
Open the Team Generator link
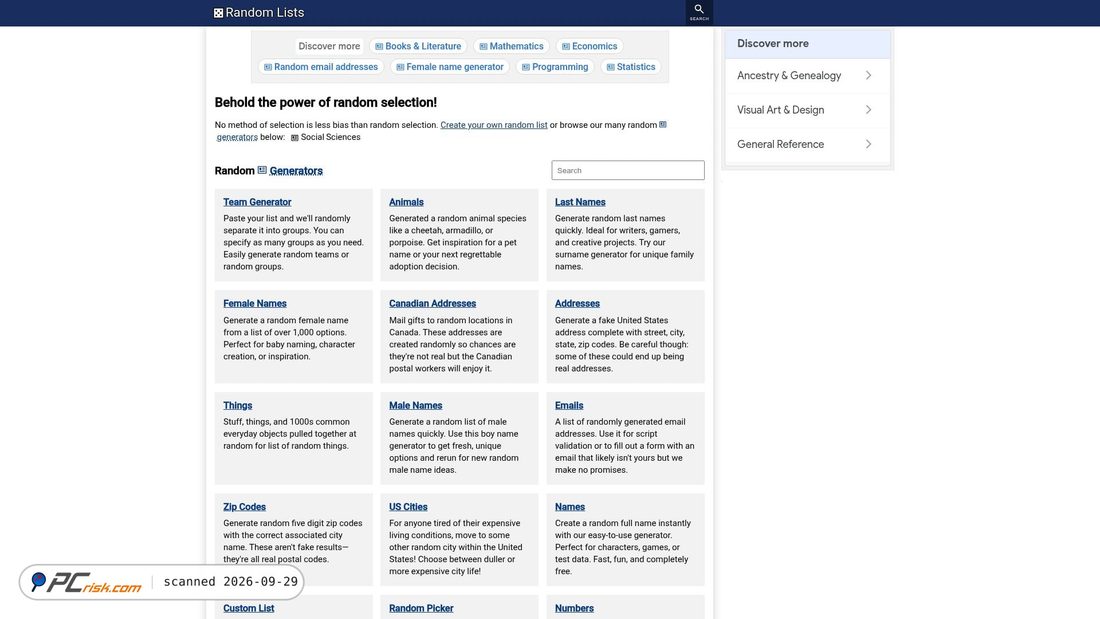[x=257, y=202]
